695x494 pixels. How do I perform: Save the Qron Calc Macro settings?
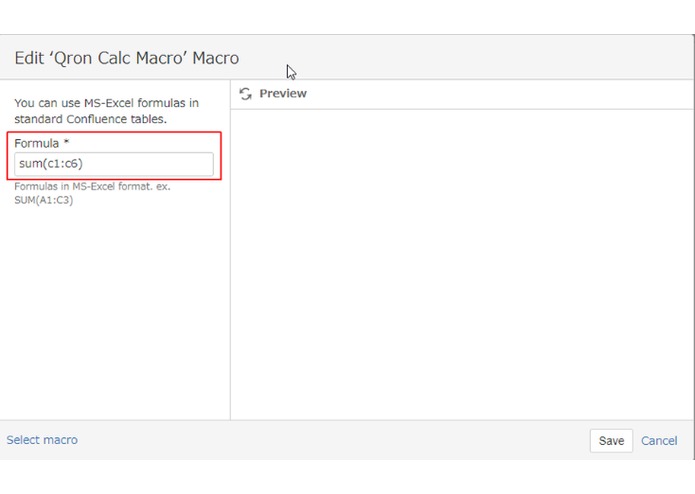point(611,441)
